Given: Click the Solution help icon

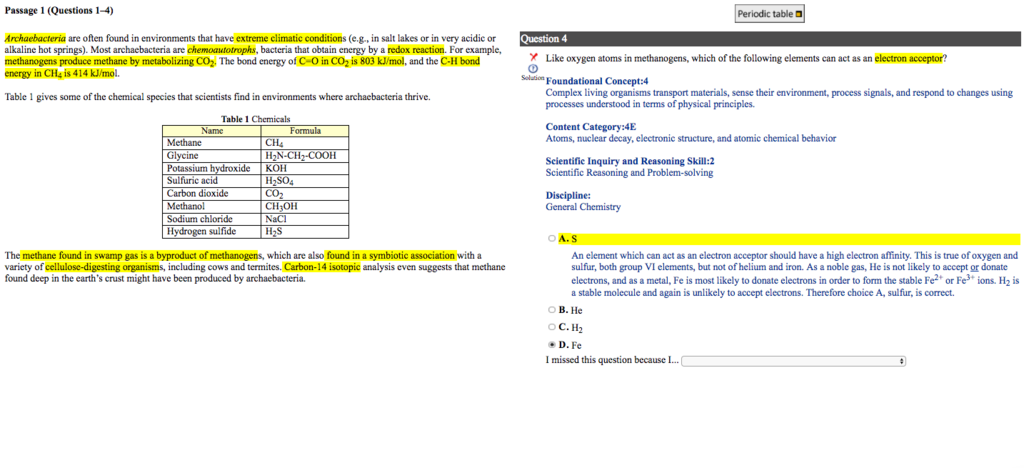Looking at the screenshot, I should [x=532, y=69].
